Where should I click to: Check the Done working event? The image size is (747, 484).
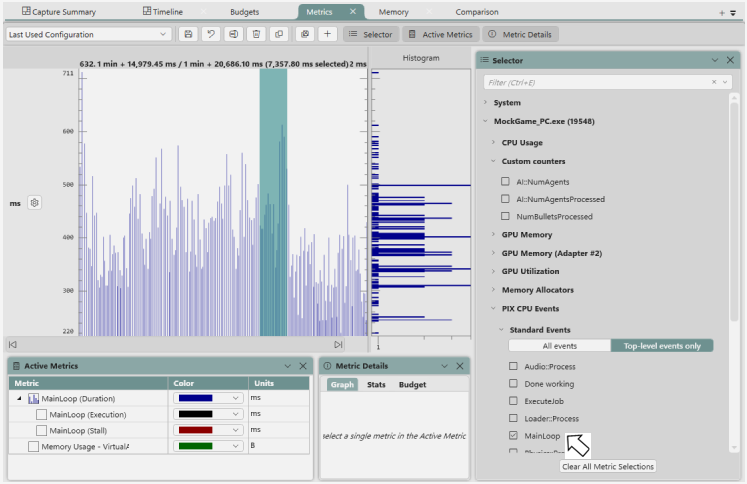point(513,383)
